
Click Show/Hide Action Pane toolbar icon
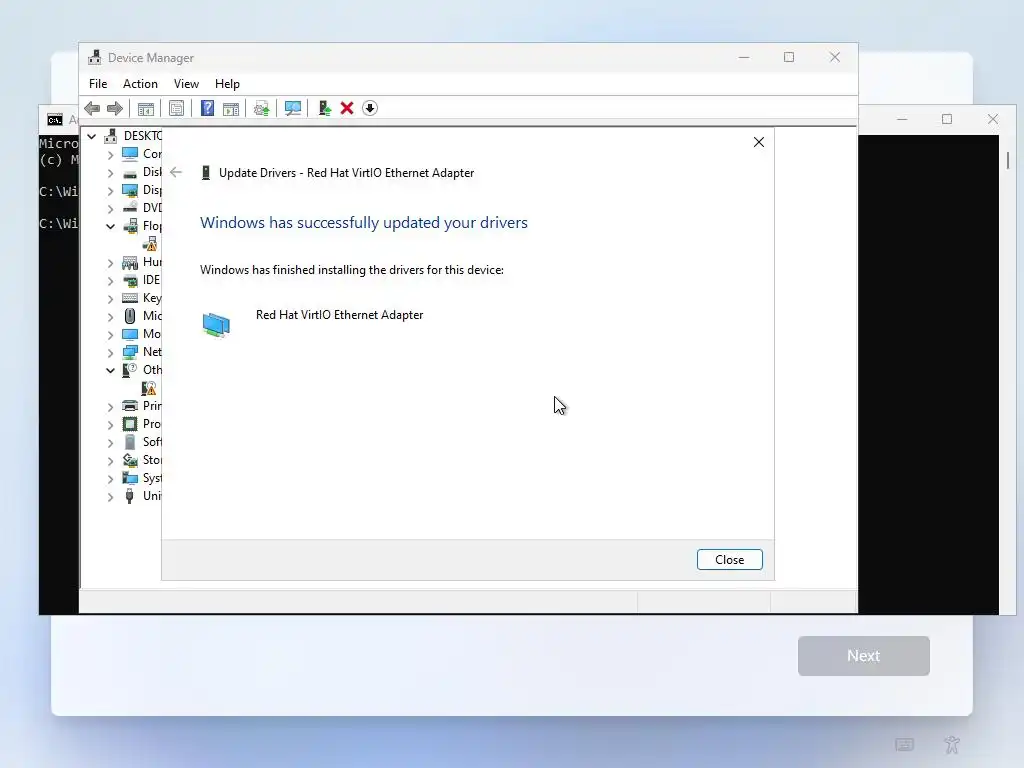click(231, 108)
